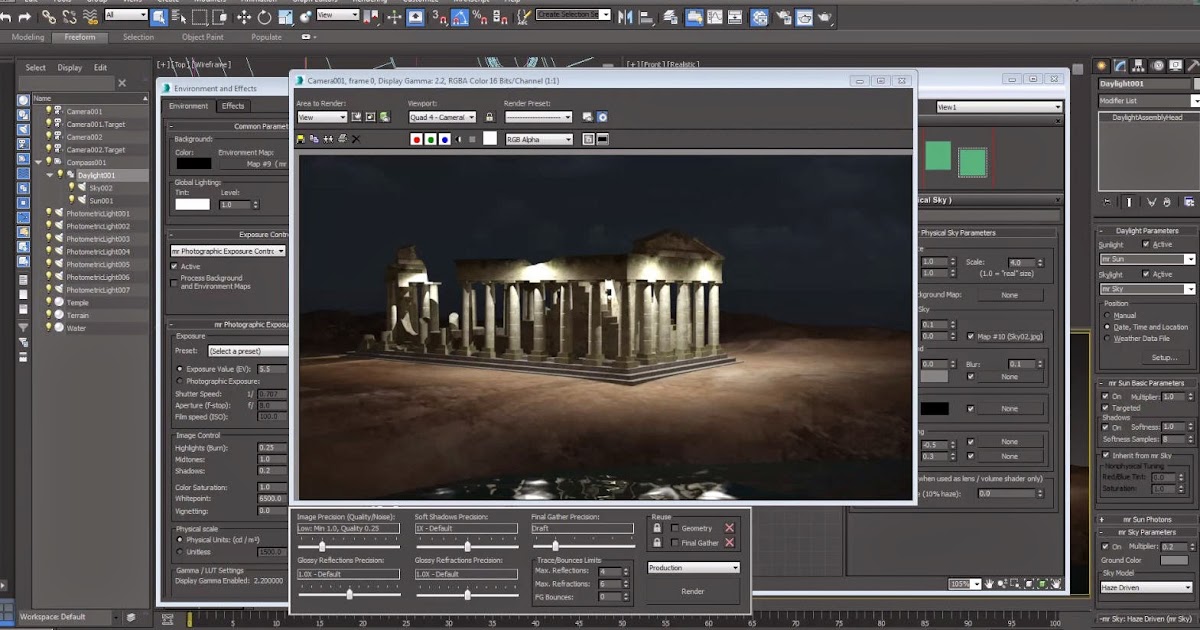Open the Render Preset dropdown
The width and height of the screenshot is (1200, 630).
click(x=538, y=117)
